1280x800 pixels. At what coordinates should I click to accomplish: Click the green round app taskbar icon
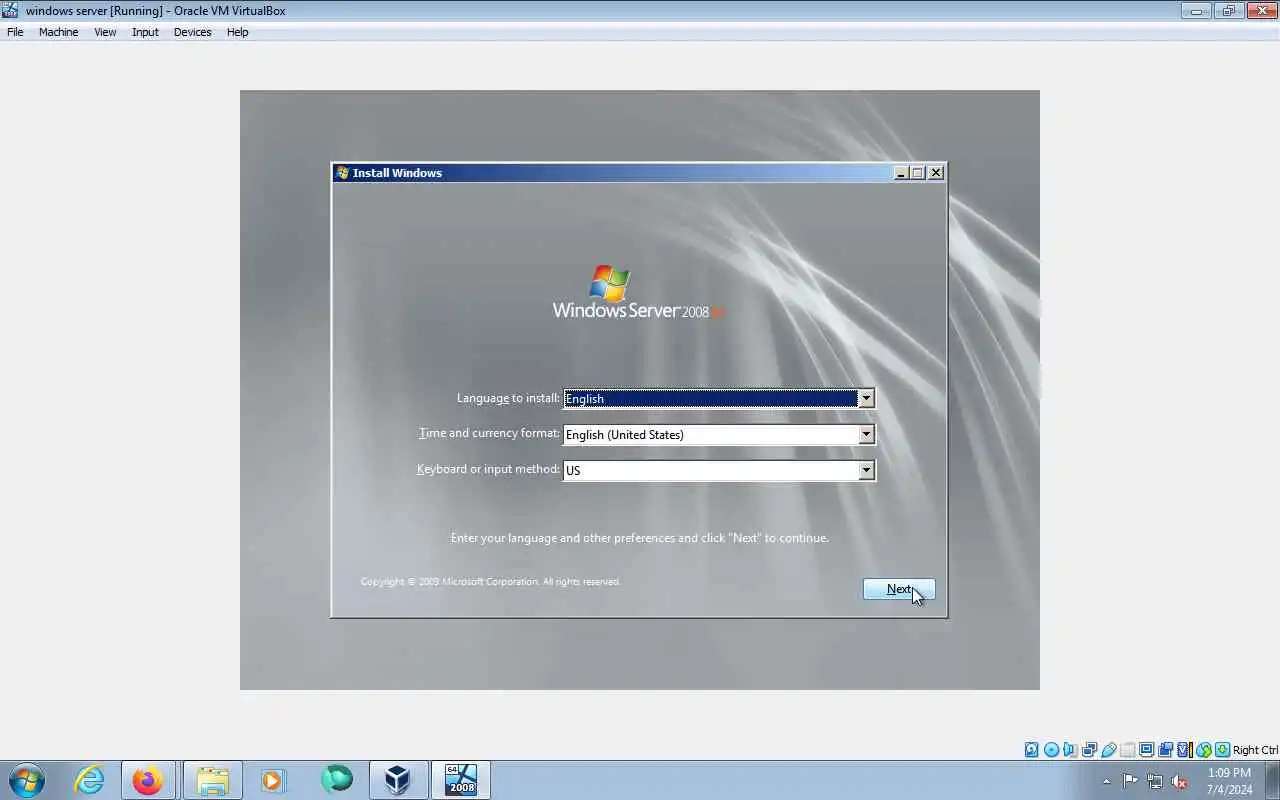point(337,779)
